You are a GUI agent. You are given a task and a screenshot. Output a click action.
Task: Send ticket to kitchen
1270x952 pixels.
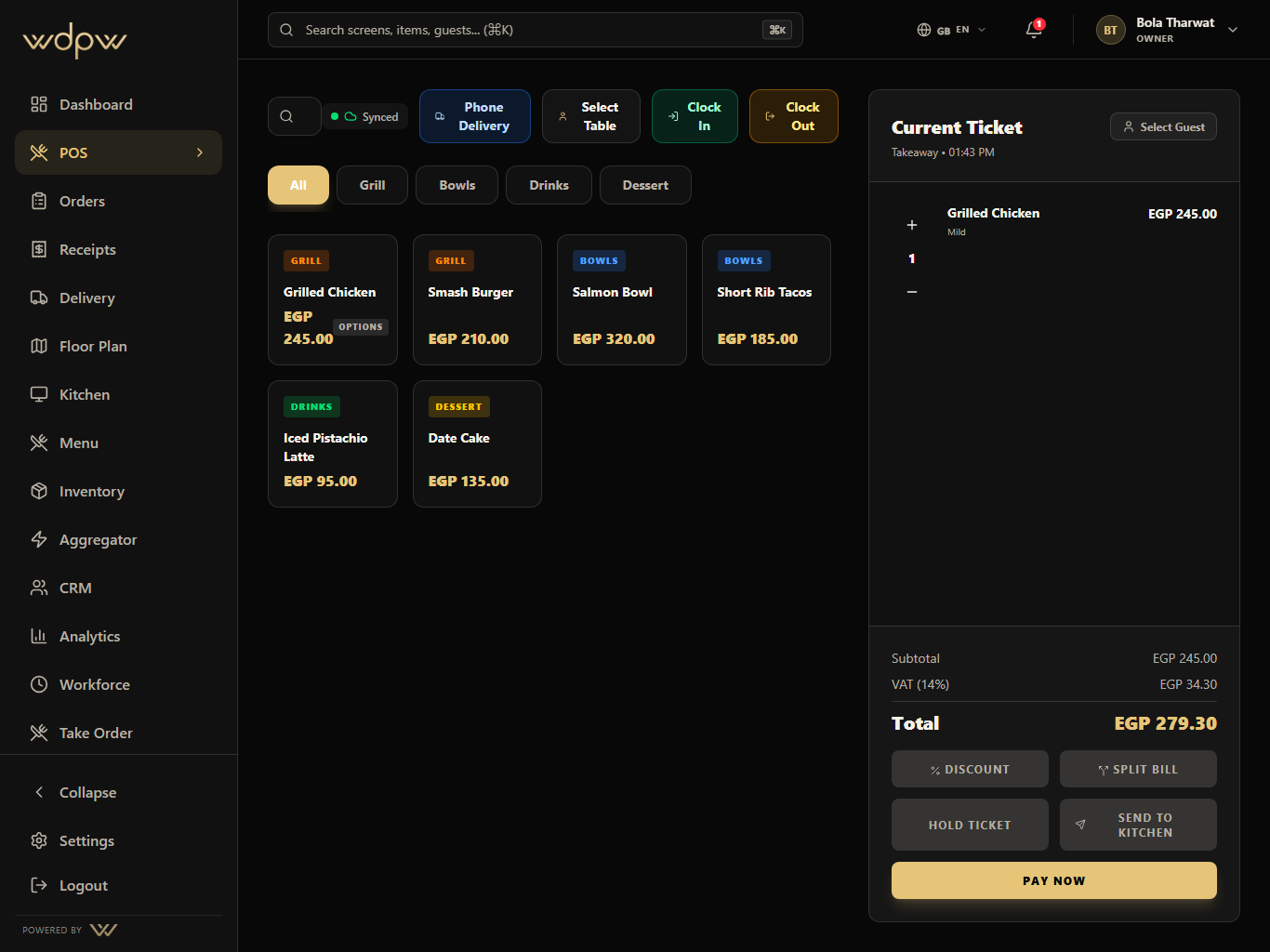(1138, 825)
